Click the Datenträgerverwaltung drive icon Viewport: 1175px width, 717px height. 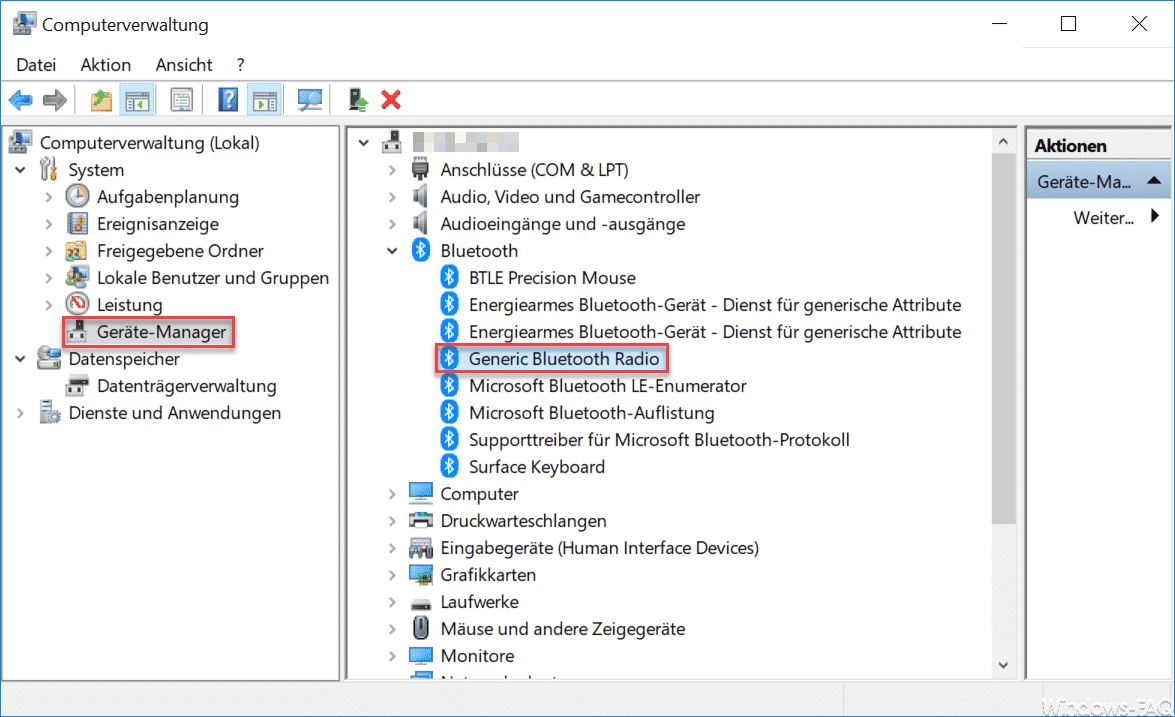point(77,386)
